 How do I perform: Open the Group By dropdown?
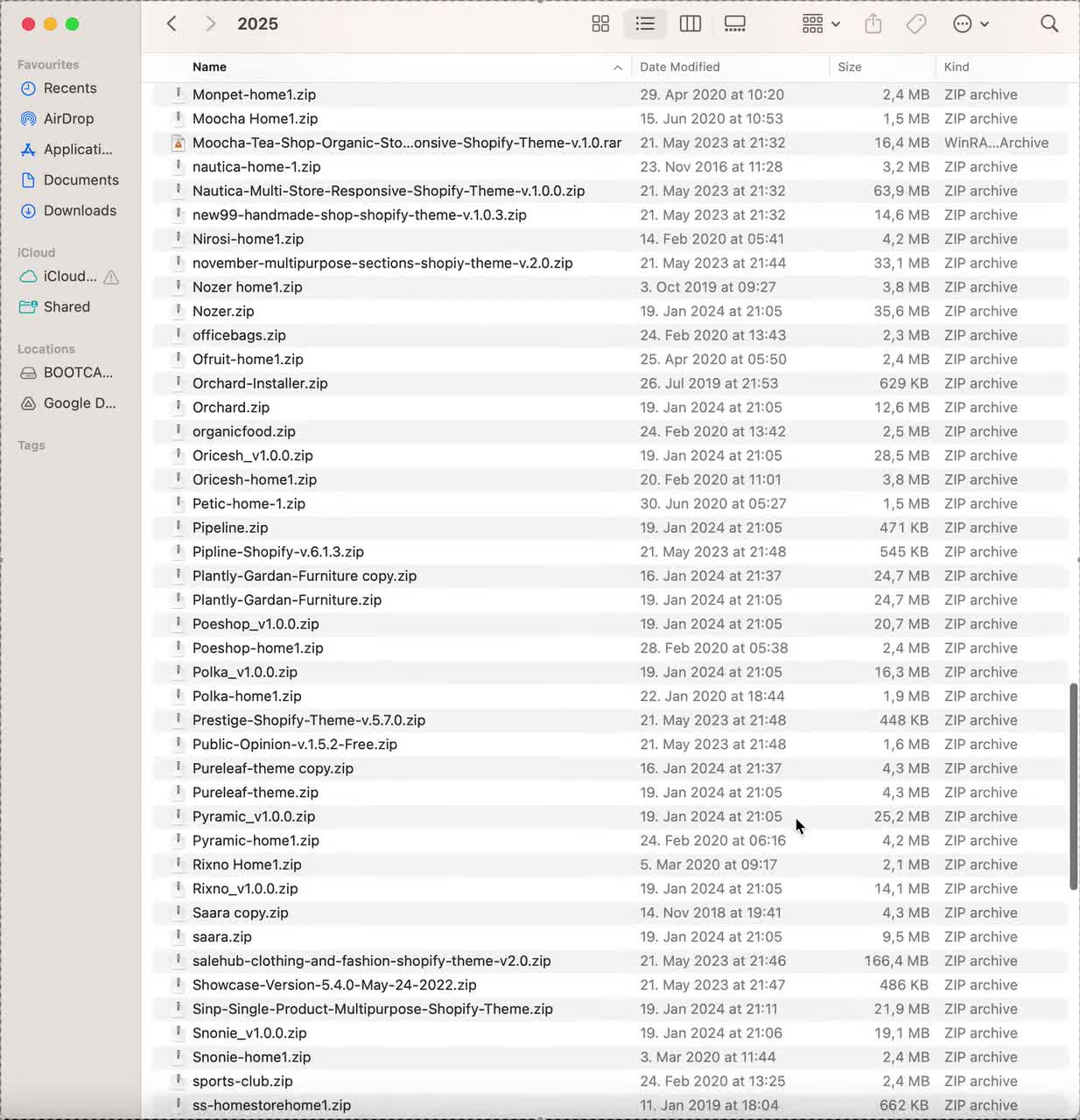click(821, 24)
